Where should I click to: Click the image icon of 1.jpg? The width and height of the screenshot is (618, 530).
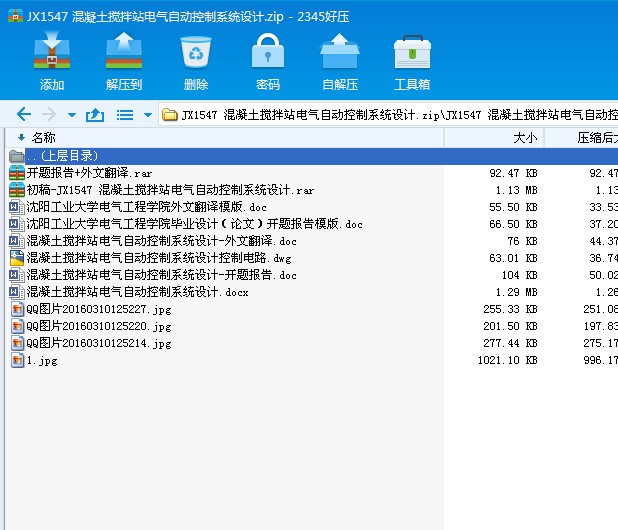[x=17, y=360]
